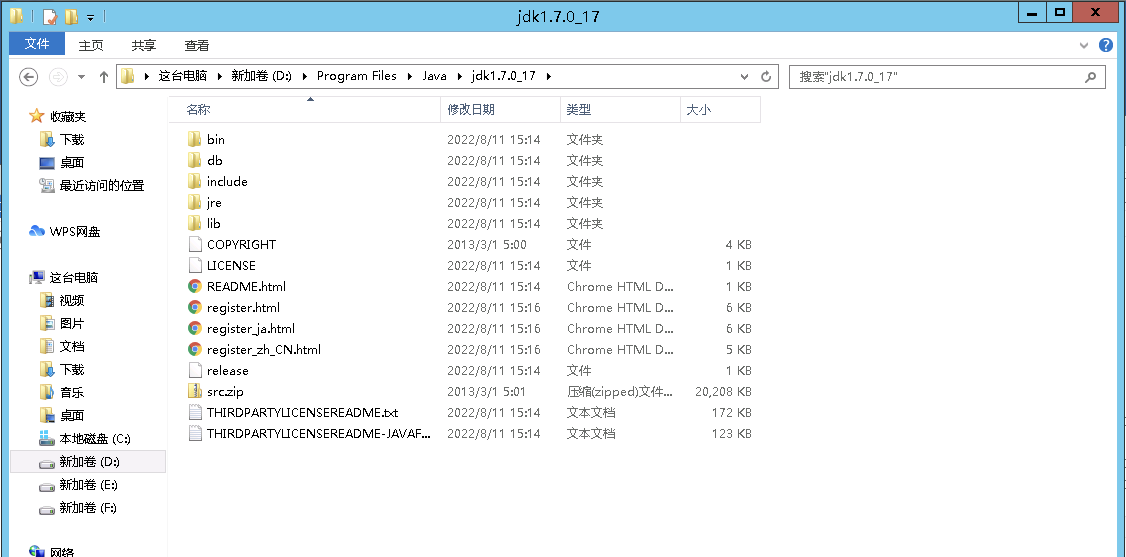Expand the address bar history dropdown
1126x557 pixels.
click(x=744, y=77)
